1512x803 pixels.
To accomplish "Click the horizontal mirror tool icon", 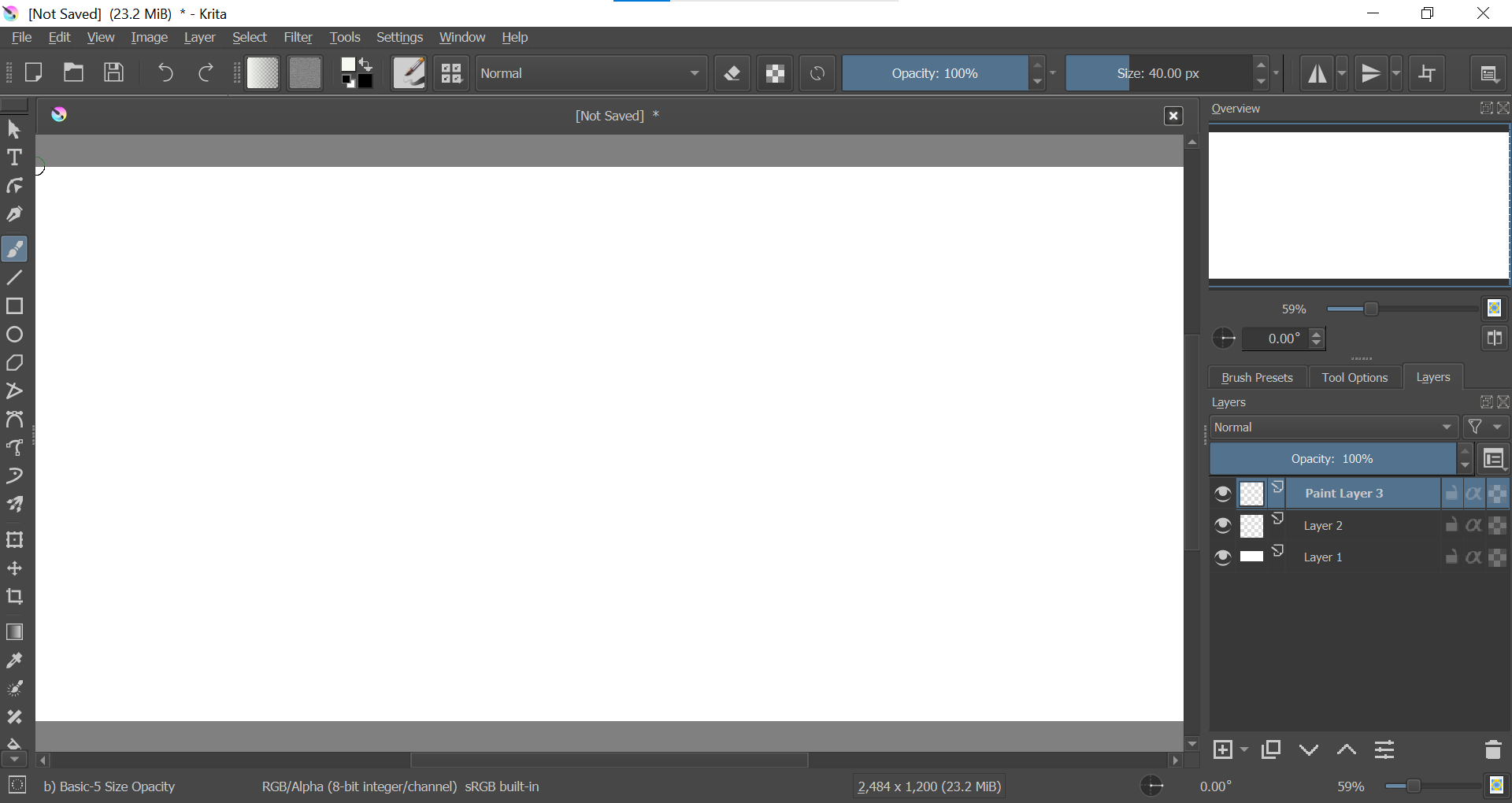I will pyautogui.click(x=1317, y=73).
